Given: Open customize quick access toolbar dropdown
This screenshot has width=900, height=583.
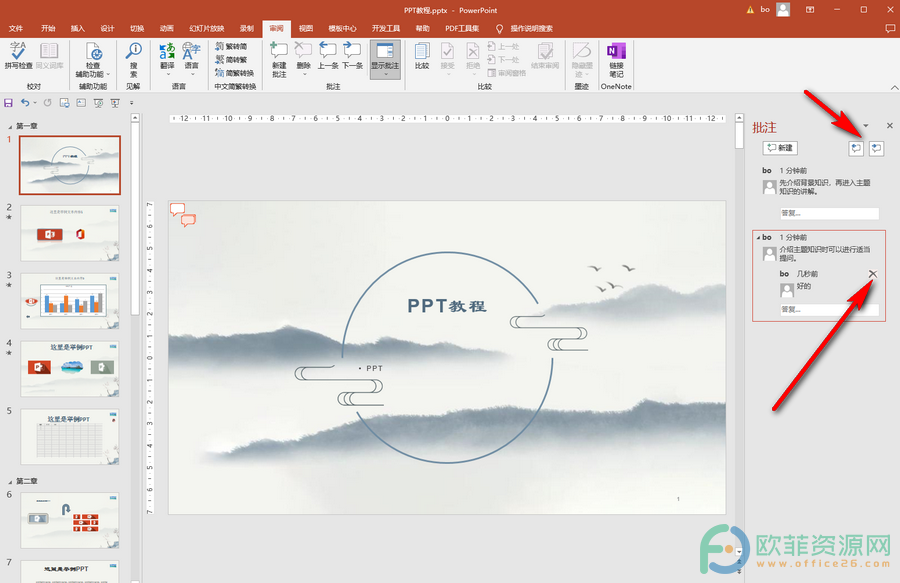Looking at the screenshot, I should [x=131, y=103].
